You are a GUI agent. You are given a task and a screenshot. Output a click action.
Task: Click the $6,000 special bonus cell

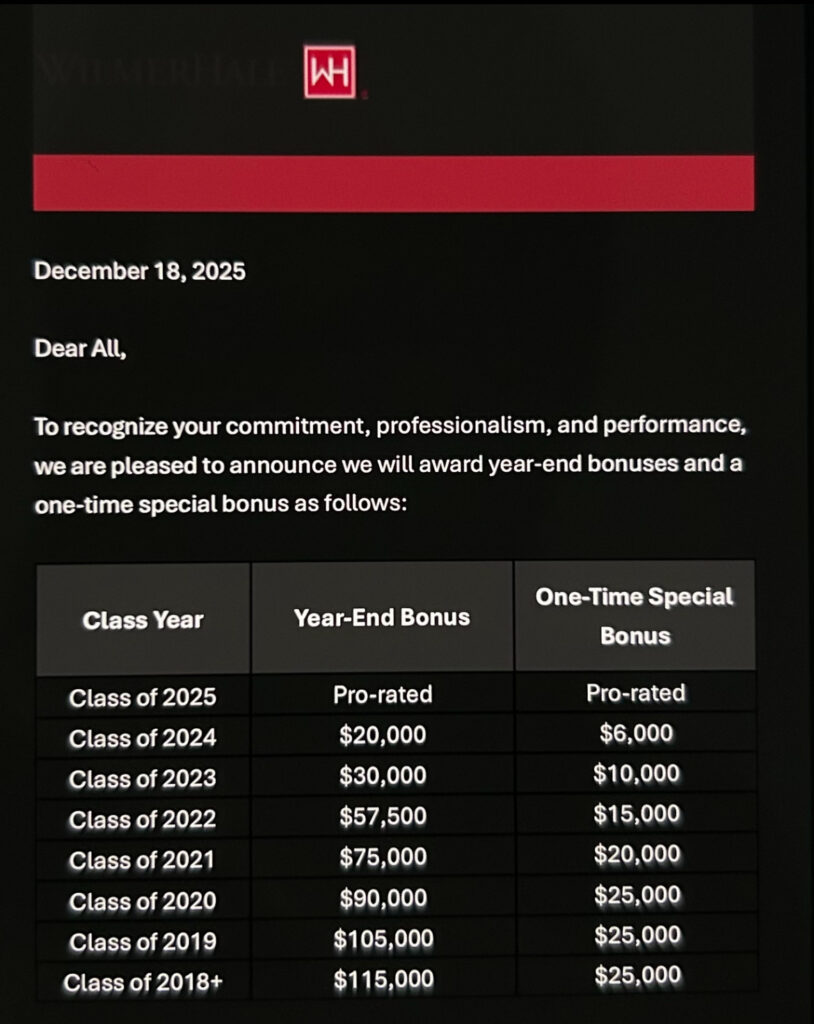(636, 734)
